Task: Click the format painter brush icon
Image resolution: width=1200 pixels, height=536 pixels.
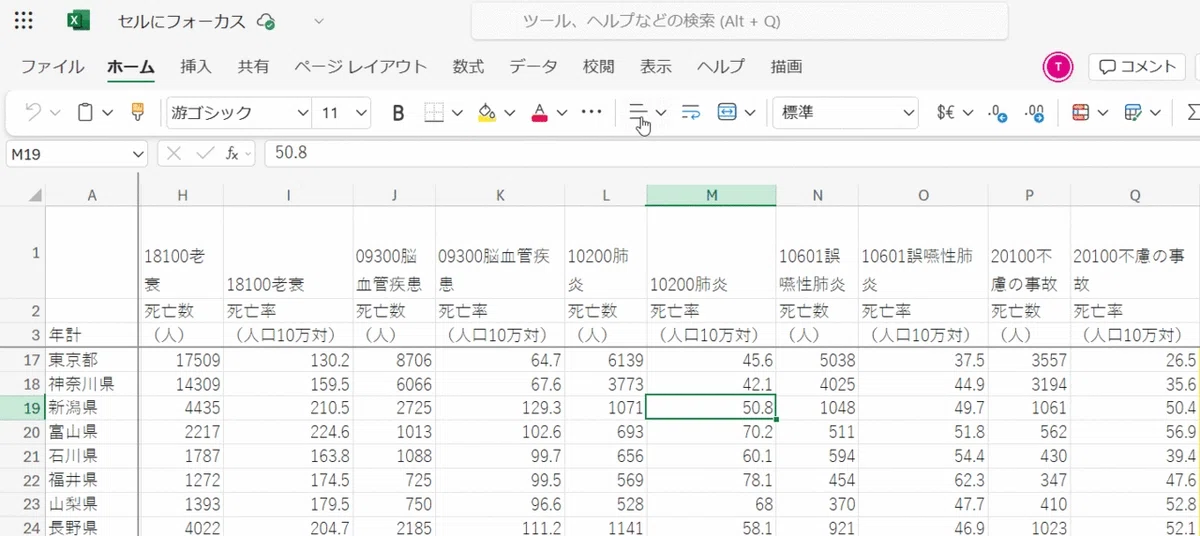Action: (x=139, y=113)
